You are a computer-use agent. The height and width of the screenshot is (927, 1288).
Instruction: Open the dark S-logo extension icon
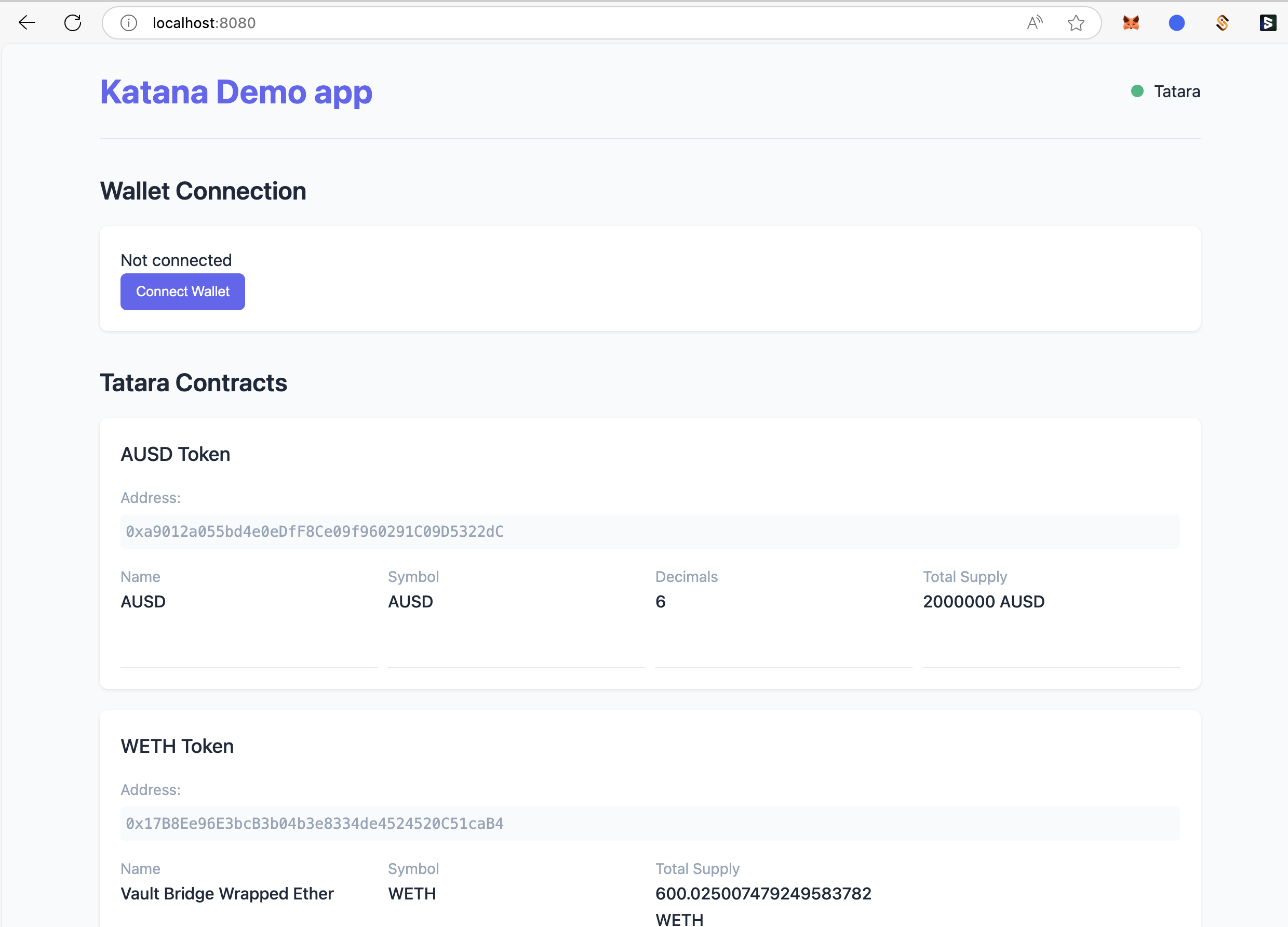point(1268,23)
